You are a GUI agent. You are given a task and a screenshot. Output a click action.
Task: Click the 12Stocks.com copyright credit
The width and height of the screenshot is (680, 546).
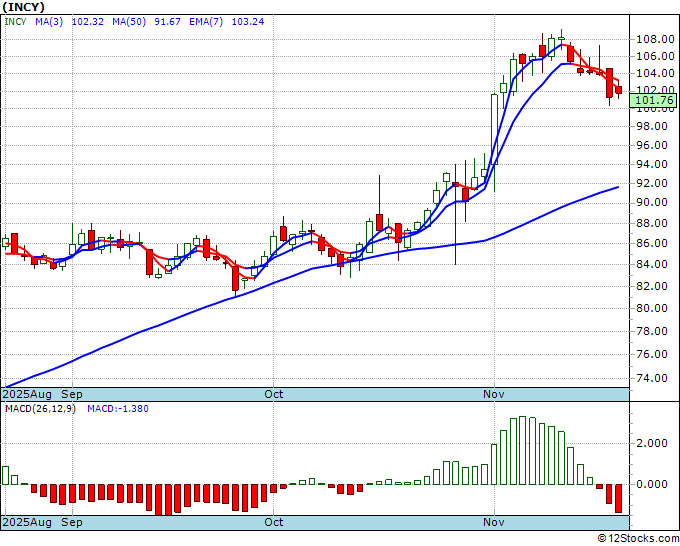coord(638,538)
